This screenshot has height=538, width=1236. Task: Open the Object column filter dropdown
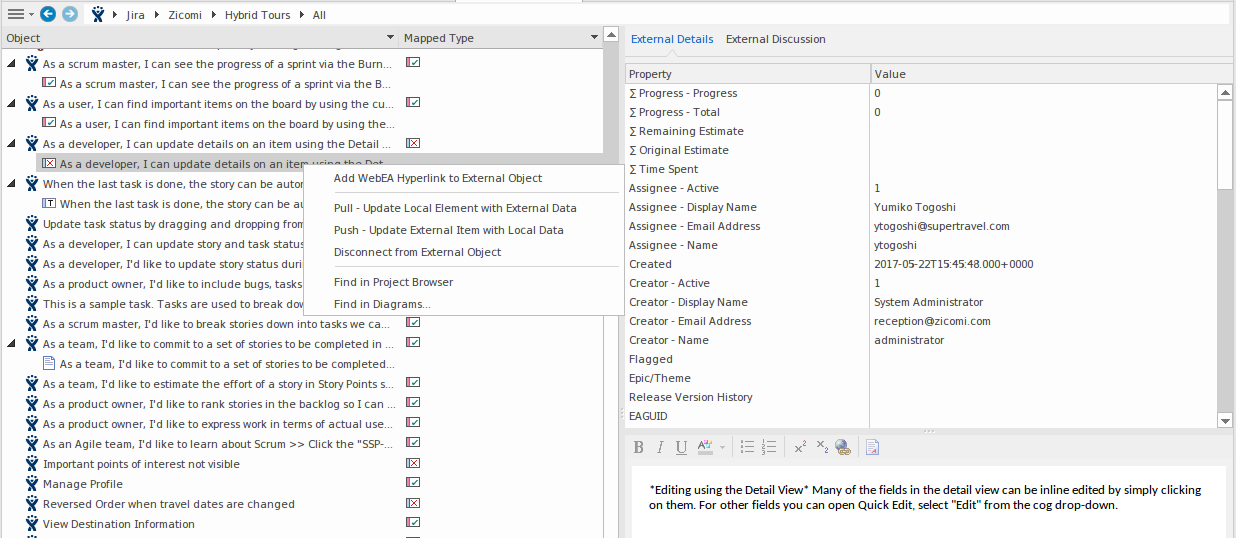pos(389,38)
